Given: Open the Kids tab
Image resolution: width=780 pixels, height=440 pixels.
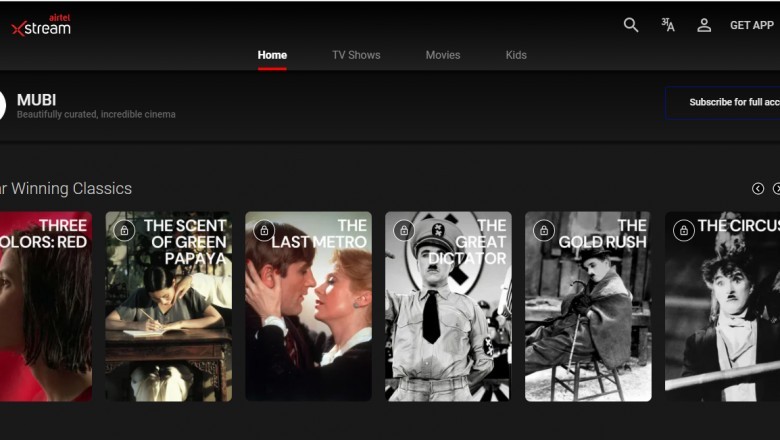Looking at the screenshot, I should pos(516,55).
